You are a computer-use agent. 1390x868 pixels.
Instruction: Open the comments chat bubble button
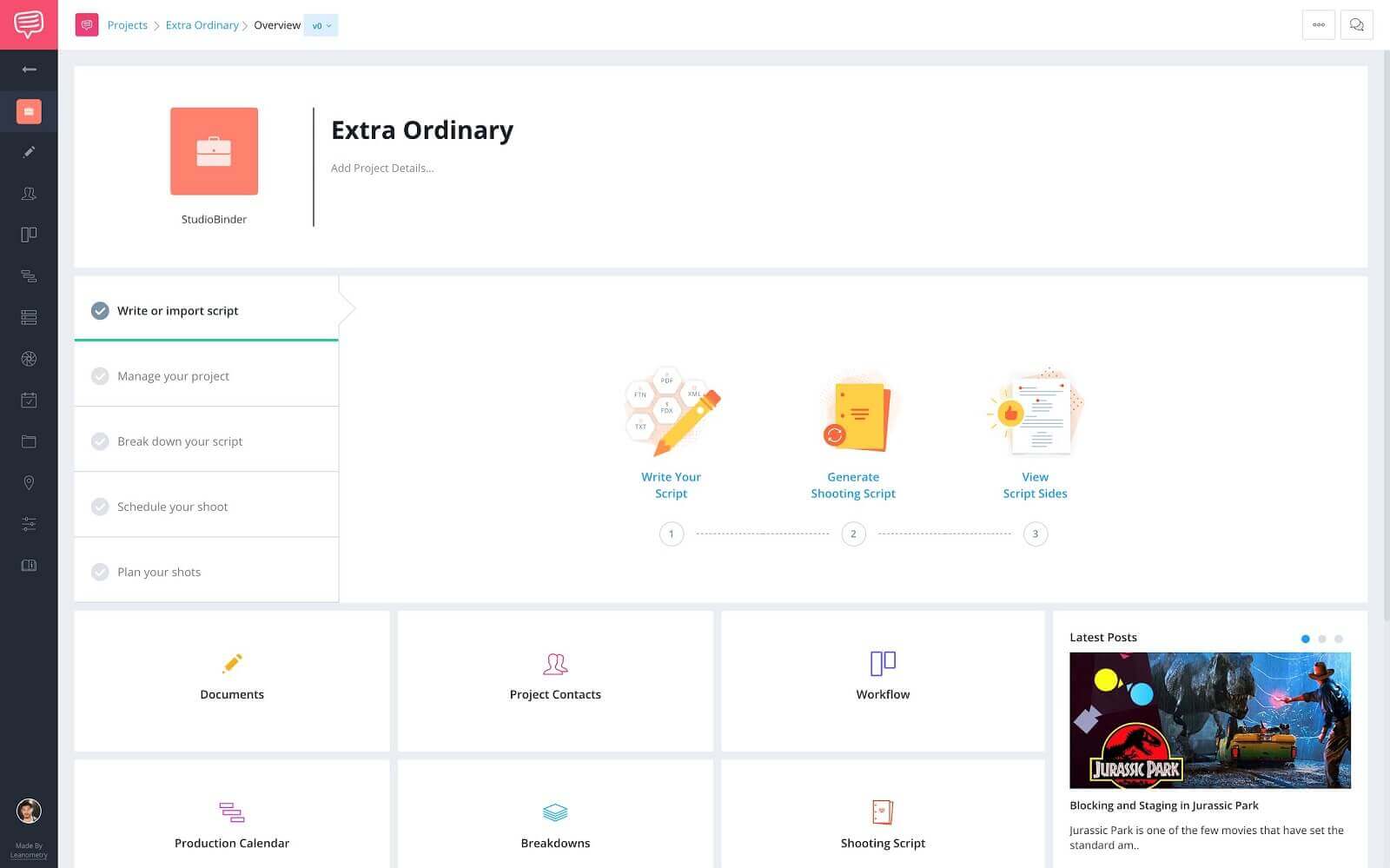[x=1356, y=25]
